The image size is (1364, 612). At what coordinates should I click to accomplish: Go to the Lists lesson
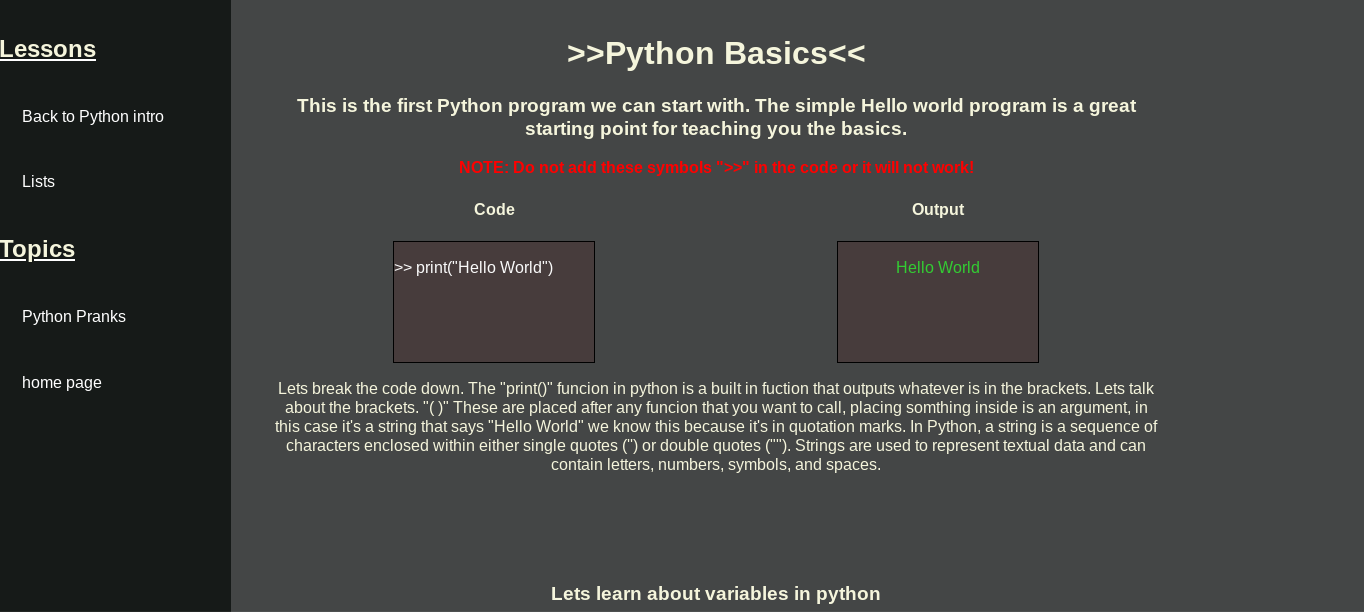[x=38, y=182]
